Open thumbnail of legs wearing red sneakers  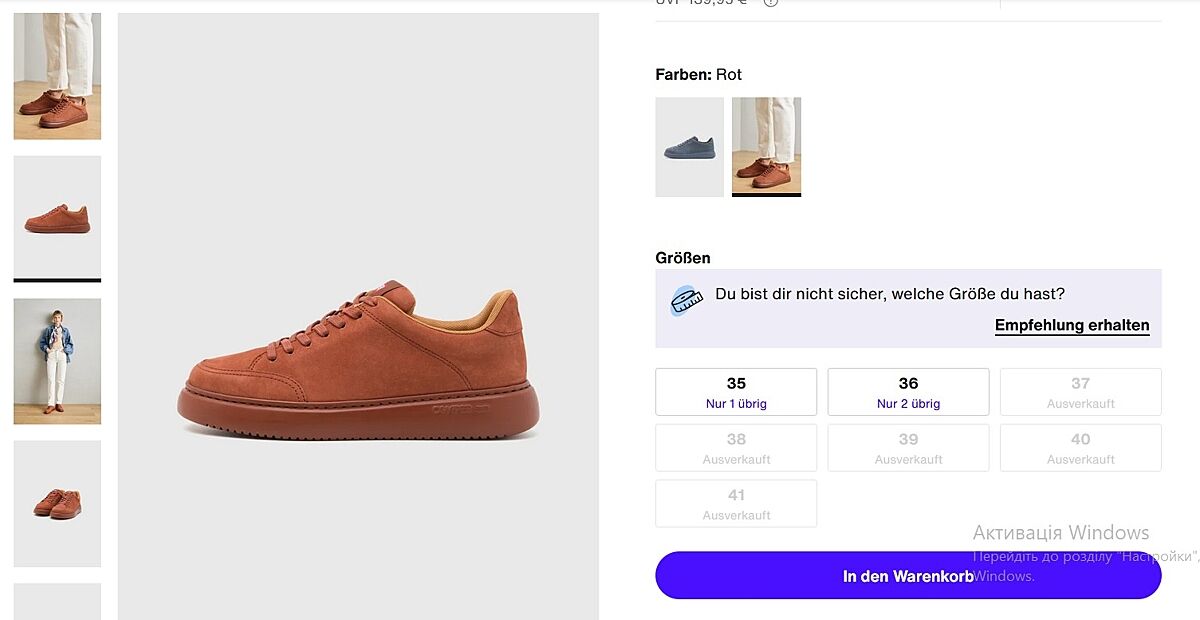pyautogui.click(x=57, y=76)
